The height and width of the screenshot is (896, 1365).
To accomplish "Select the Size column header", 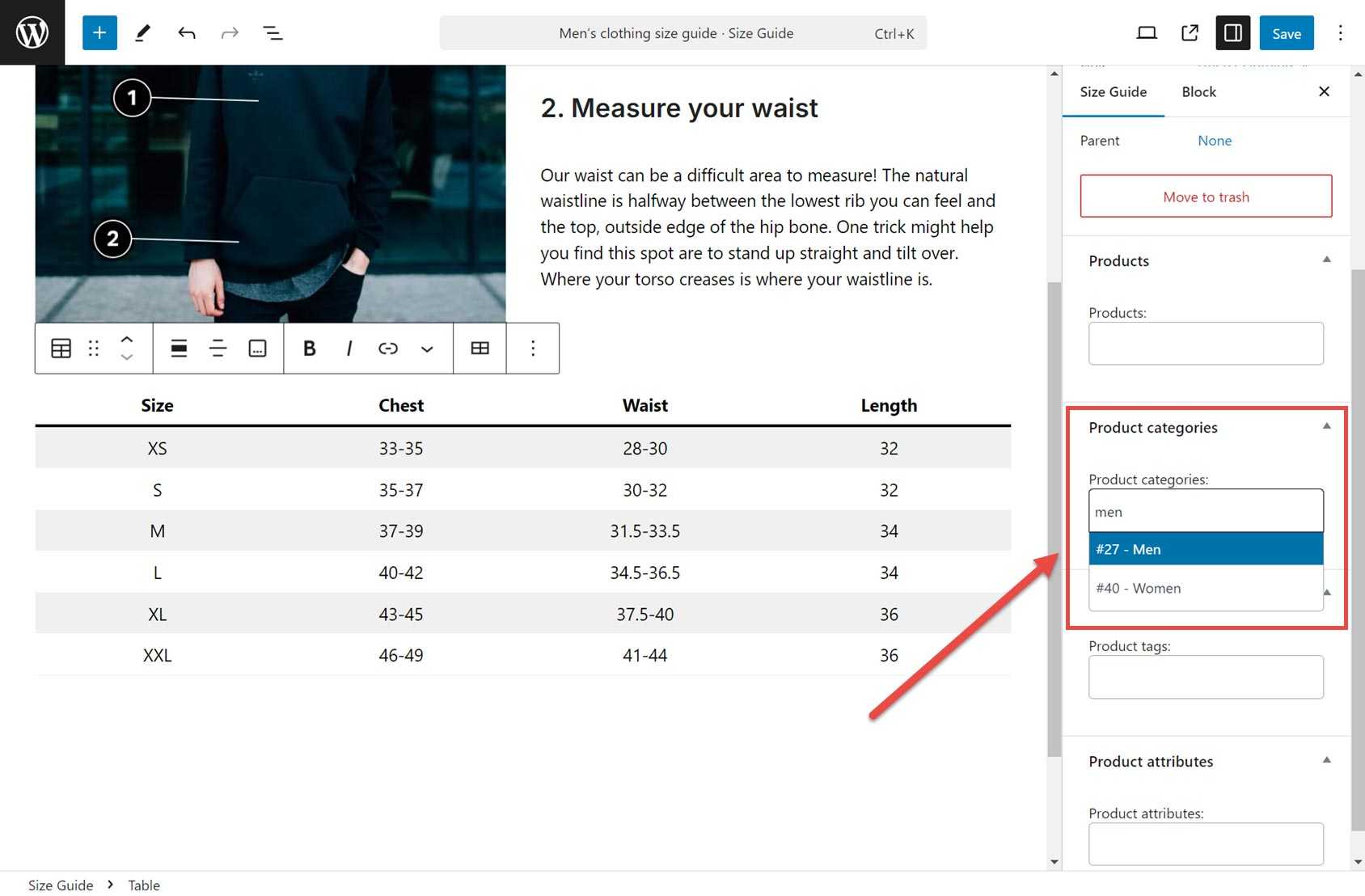I will [157, 405].
